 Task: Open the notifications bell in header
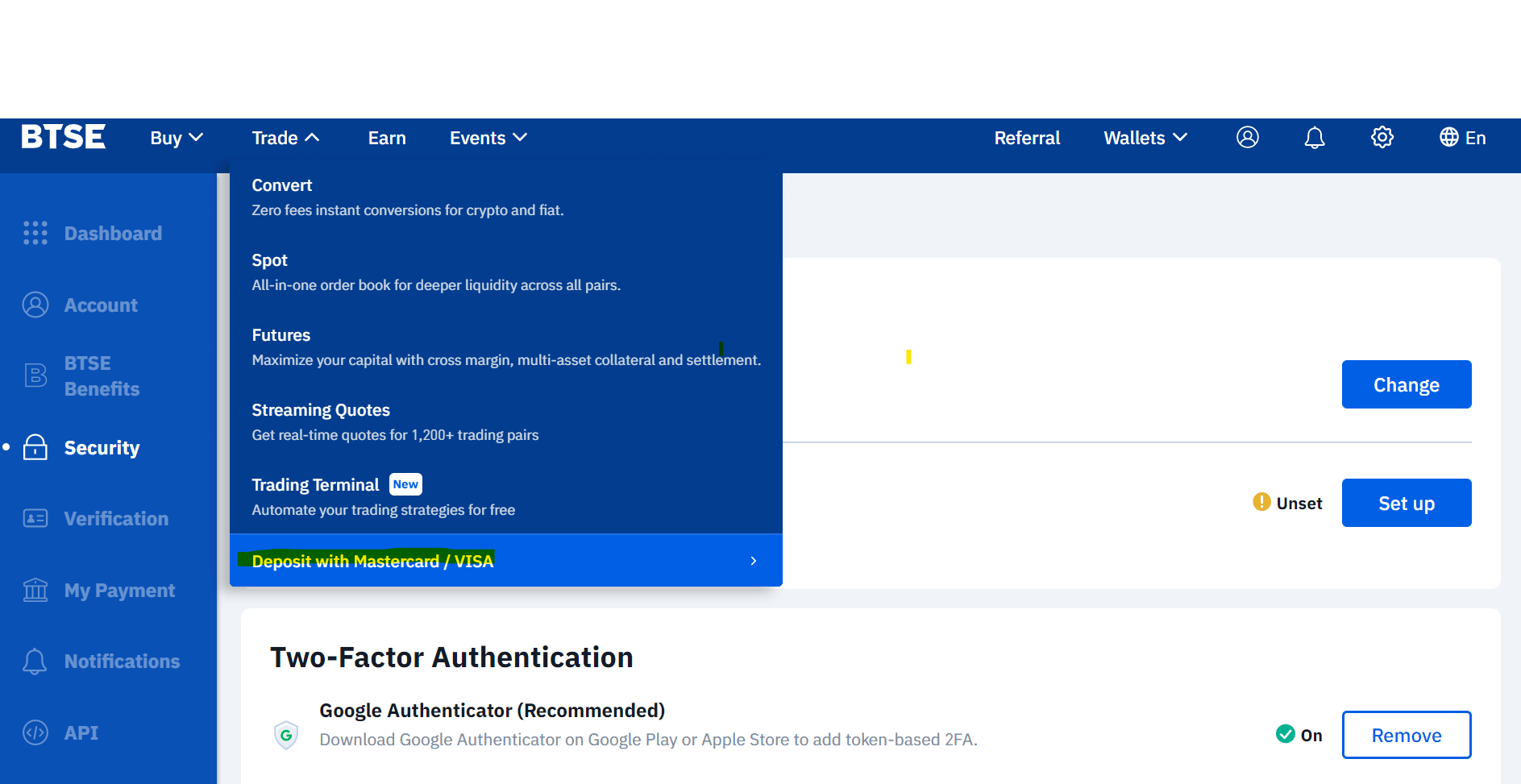pos(1314,138)
